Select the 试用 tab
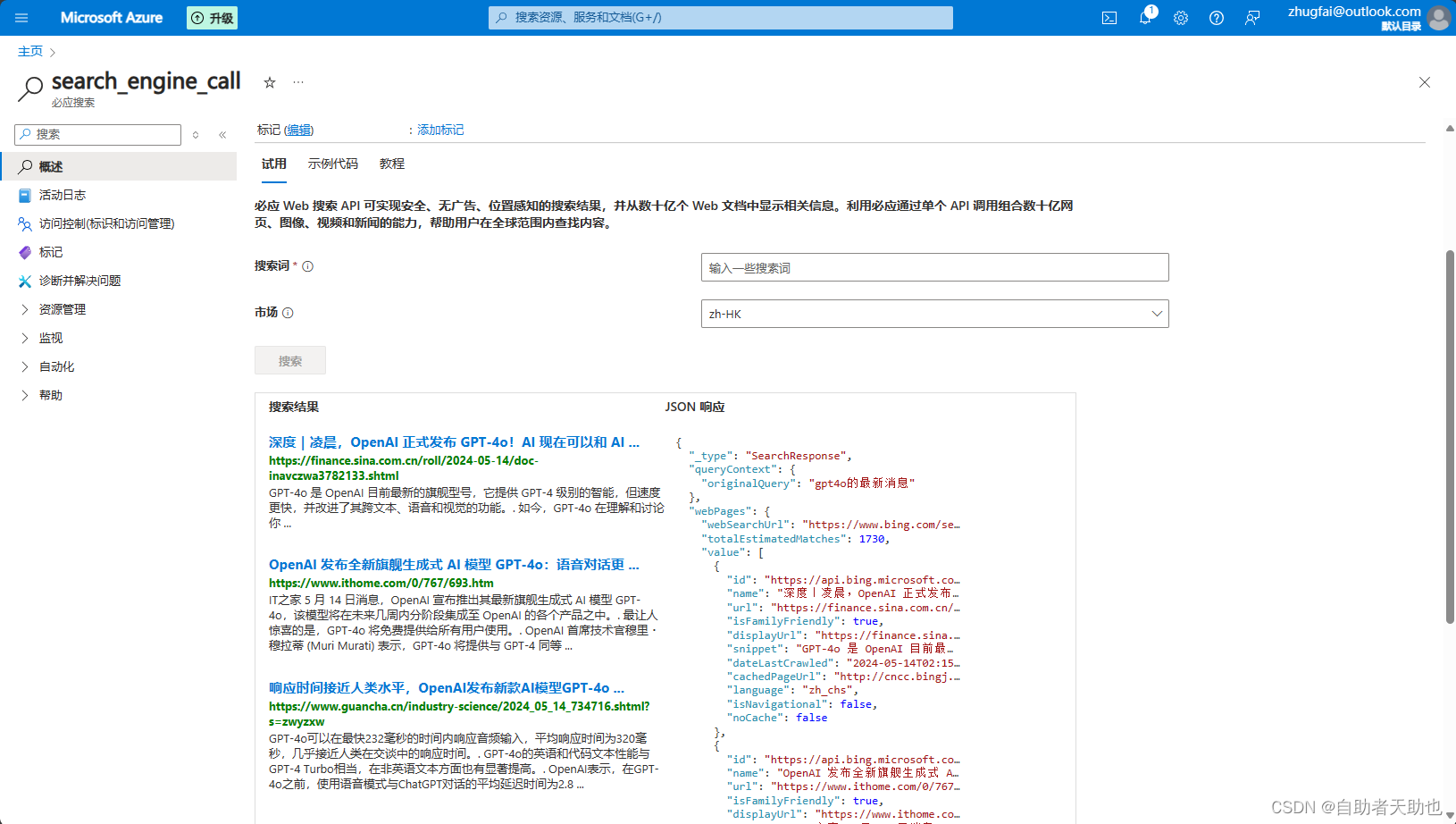The width and height of the screenshot is (1456, 824). [273, 164]
